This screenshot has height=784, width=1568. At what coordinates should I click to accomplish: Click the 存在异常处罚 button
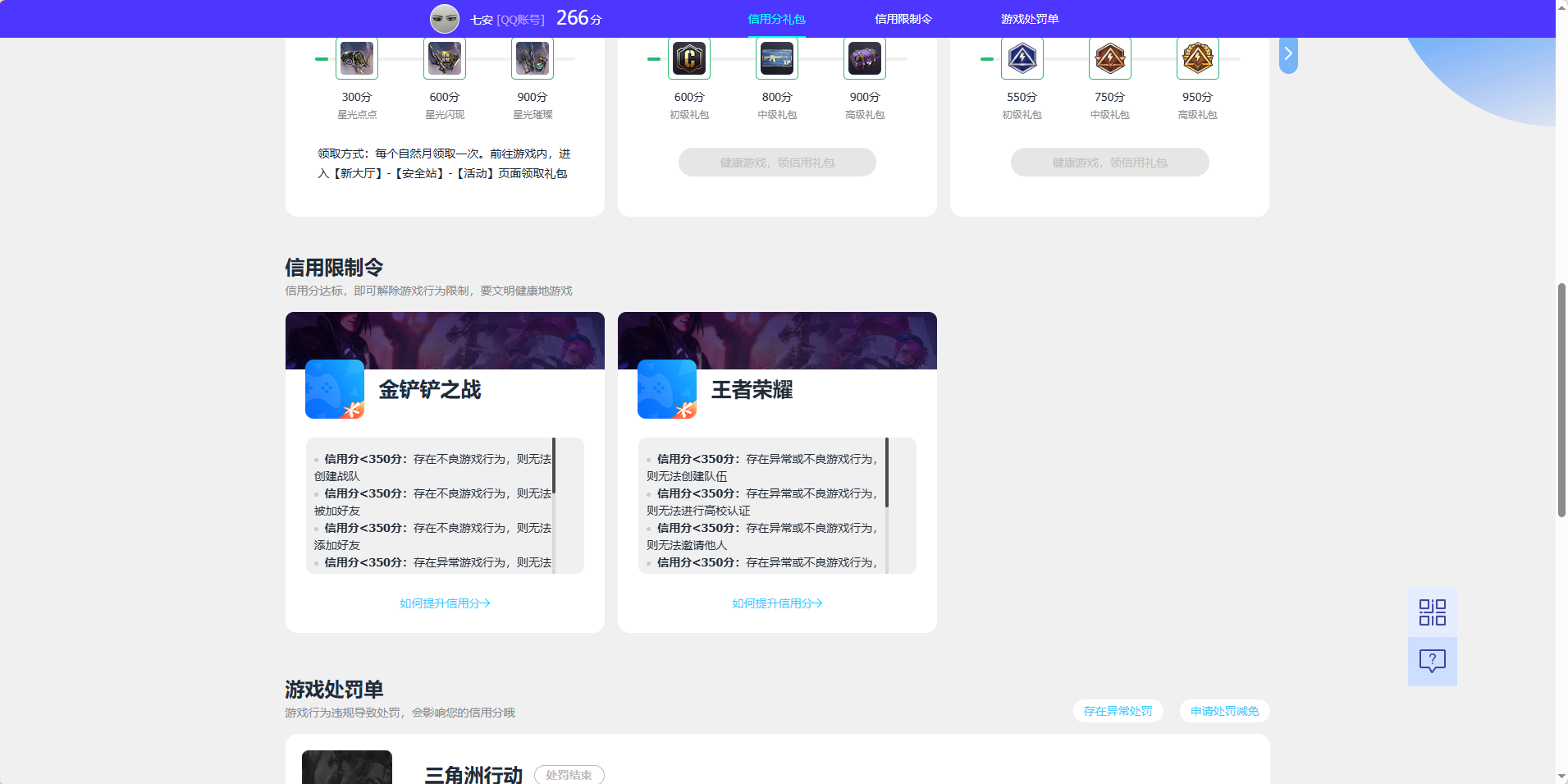(1118, 711)
